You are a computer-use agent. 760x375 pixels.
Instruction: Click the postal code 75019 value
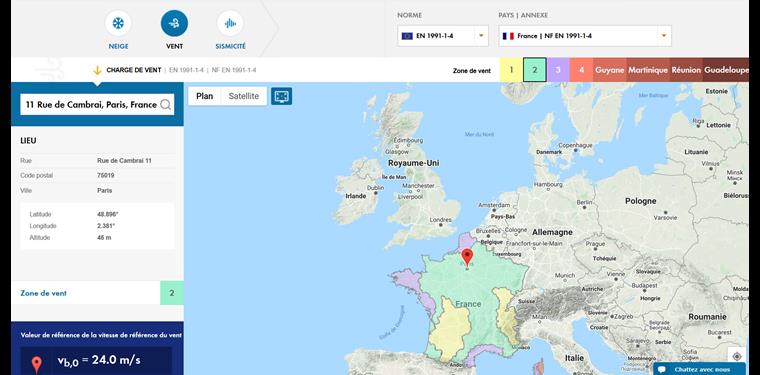click(x=106, y=175)
